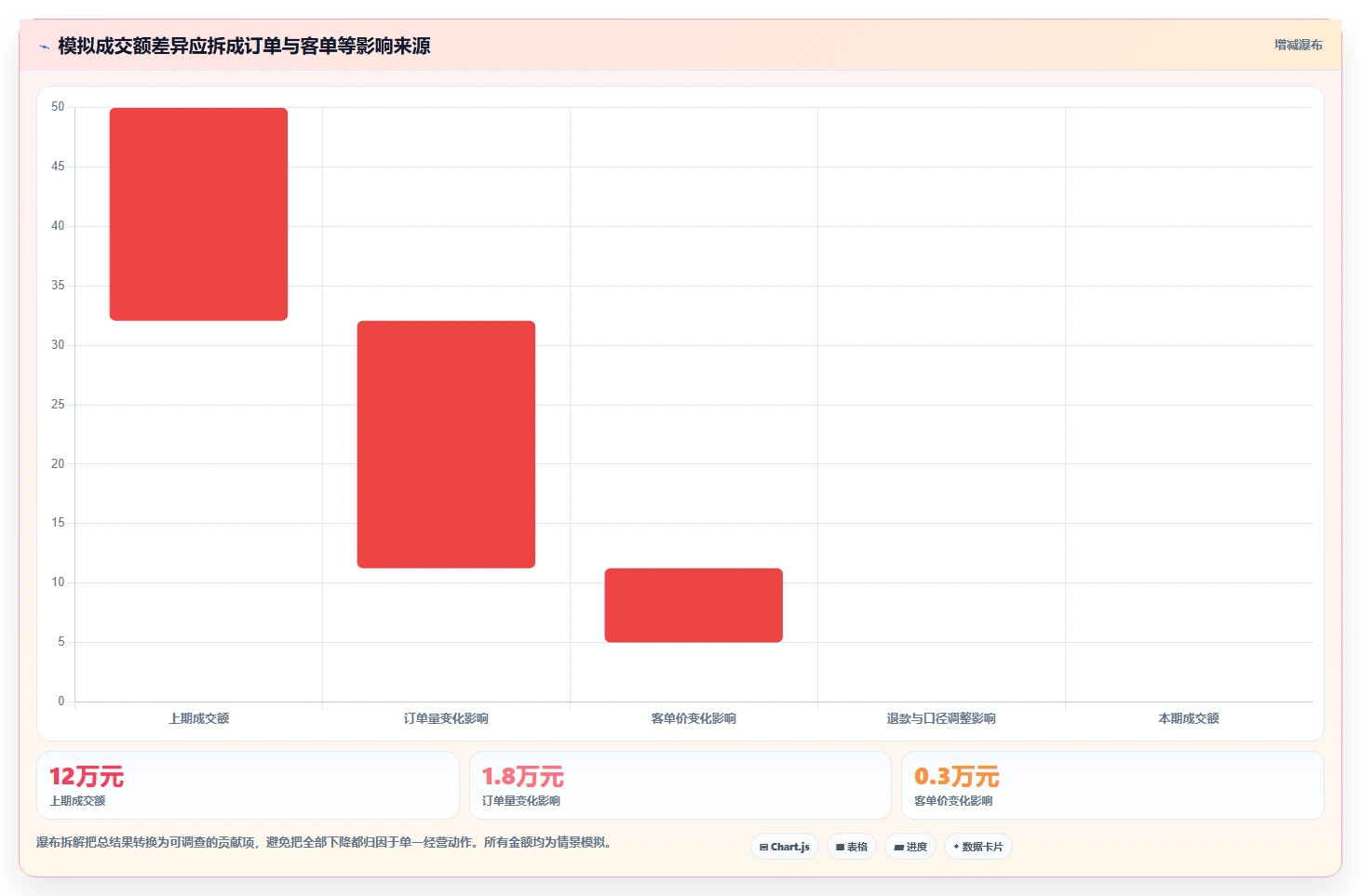
Task: Click the 上期成交额 x-axis label
Action: click(198, 718)
